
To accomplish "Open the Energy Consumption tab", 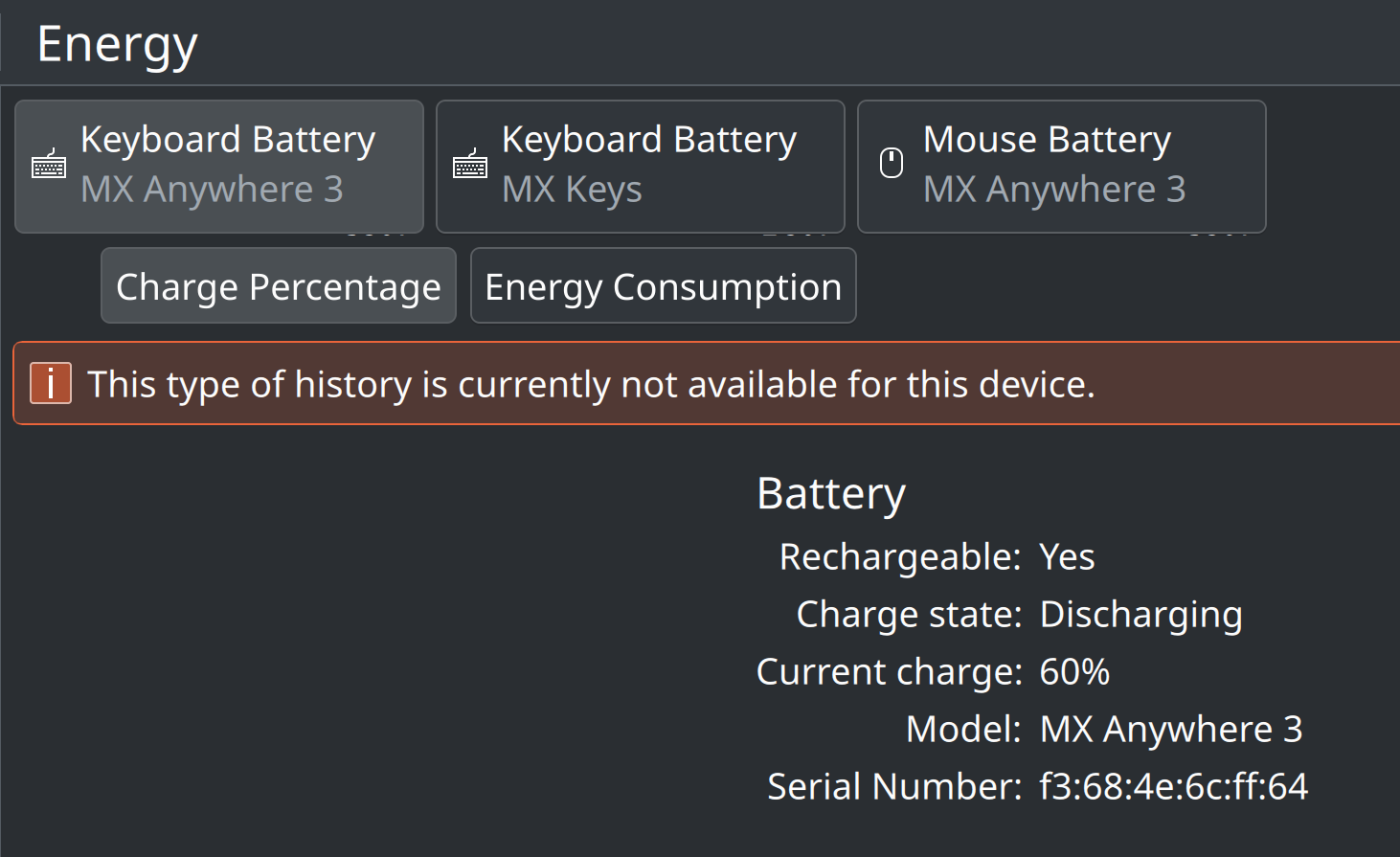I will pyautogui.click(x=664, y=285).
